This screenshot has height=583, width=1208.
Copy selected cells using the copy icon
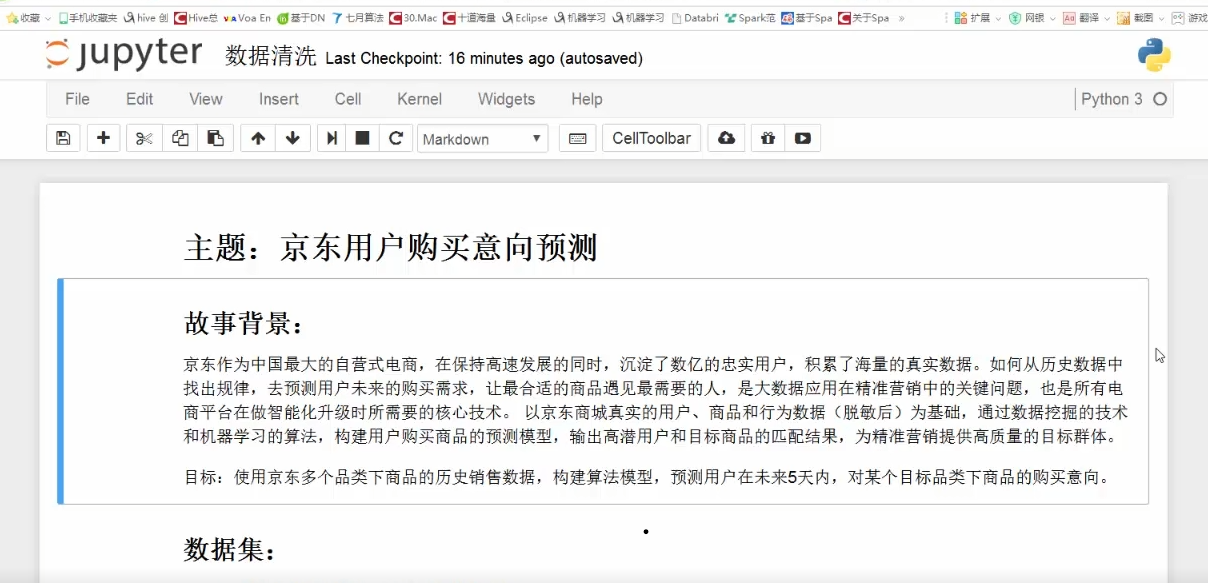click(x=180, y=139)
